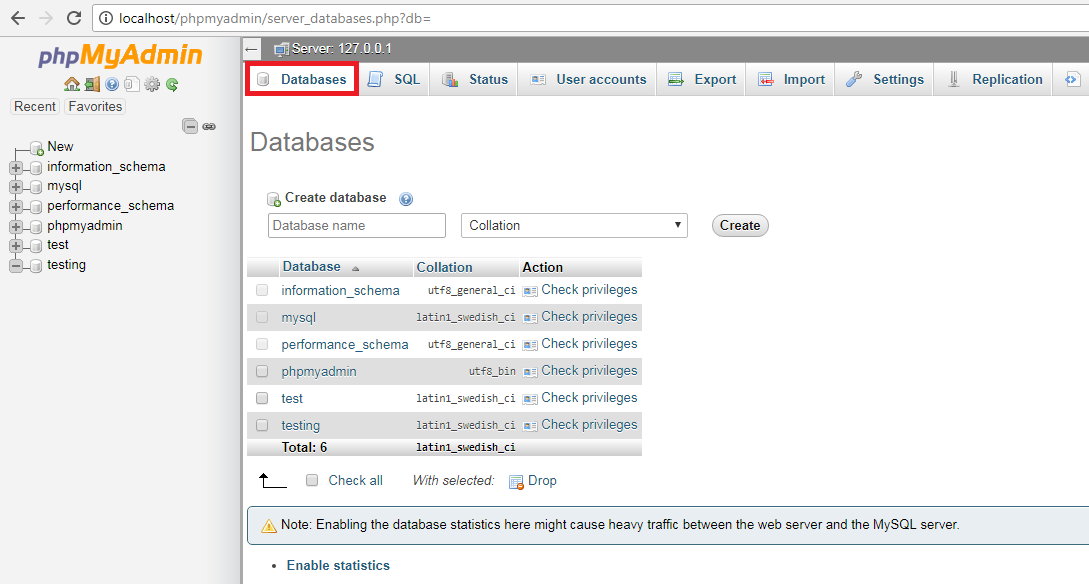Go to the User accounts tab
The image size is (1089, 584).
tap(588, 79)
